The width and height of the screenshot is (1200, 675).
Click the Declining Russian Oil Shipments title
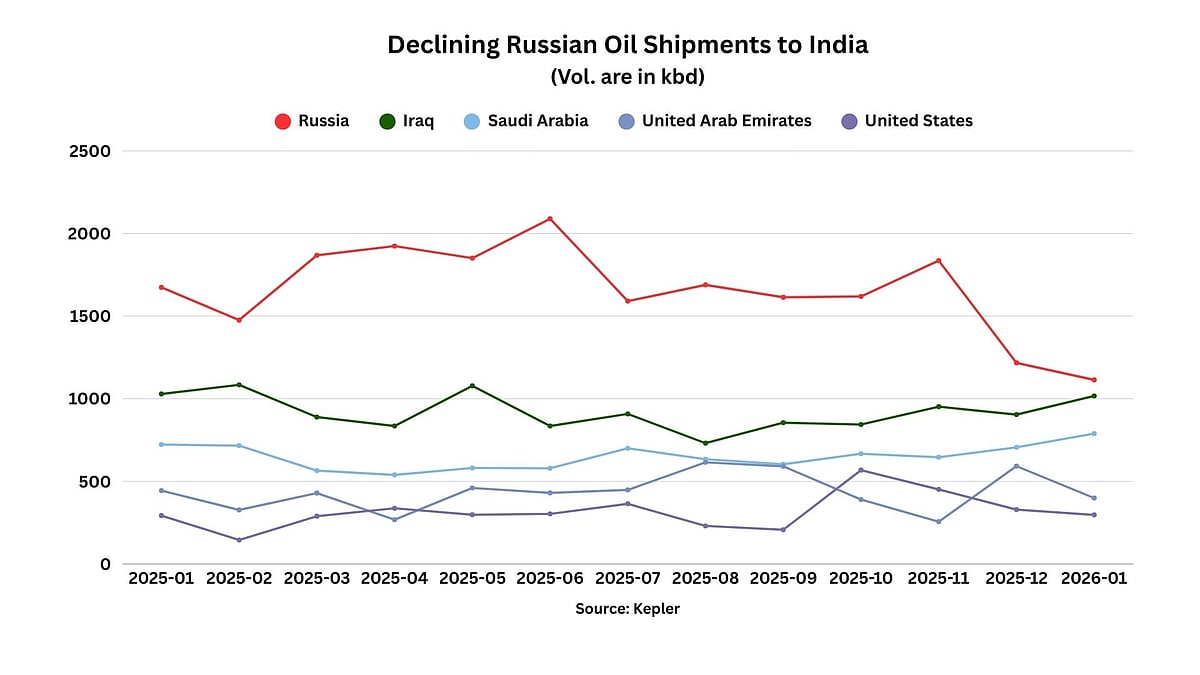click(627, 45)
